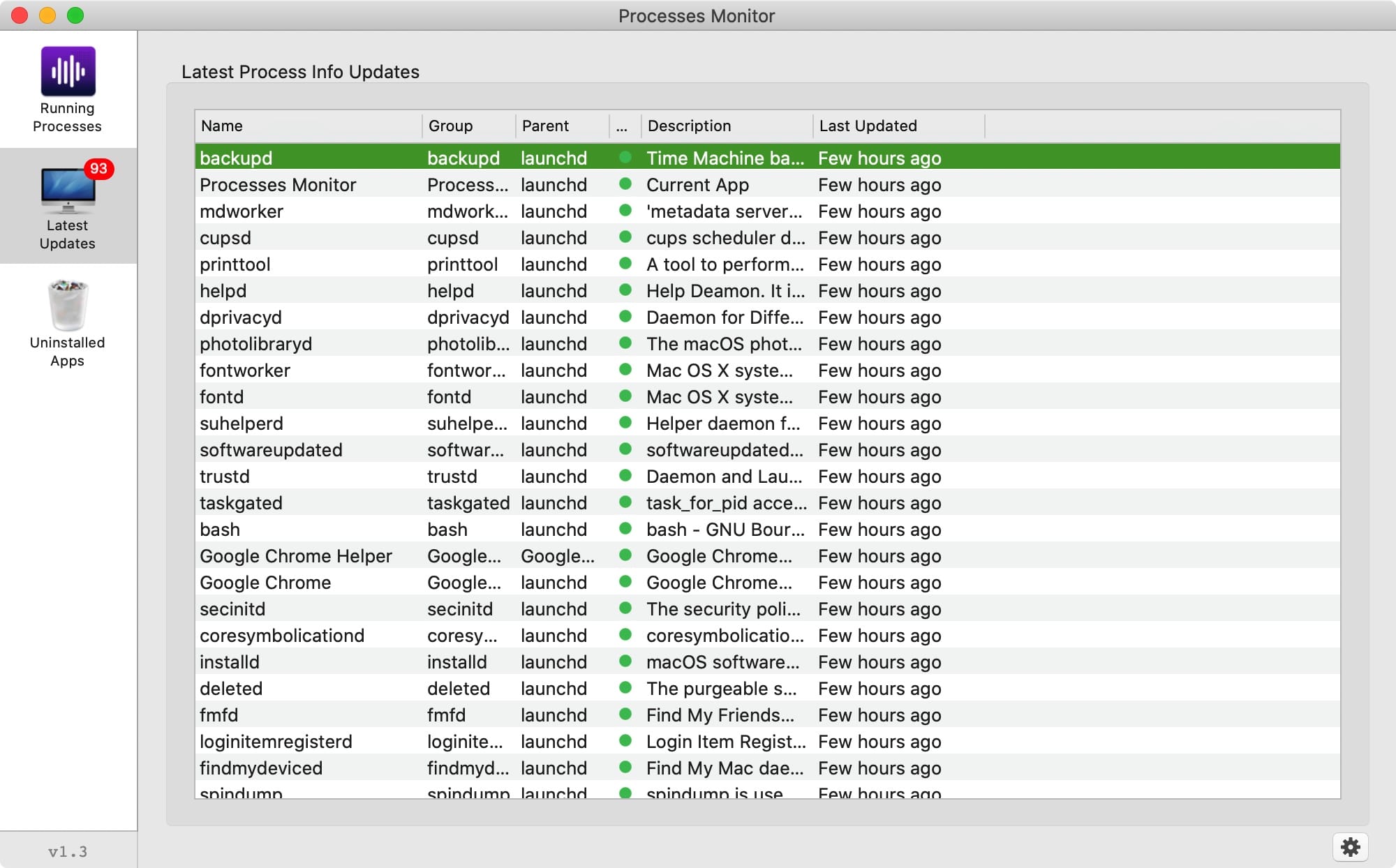Image resolution: width=1396 pixels, height=868 pixels.
Task: Select the findmydeviced process row
Action: click(768, 768)
